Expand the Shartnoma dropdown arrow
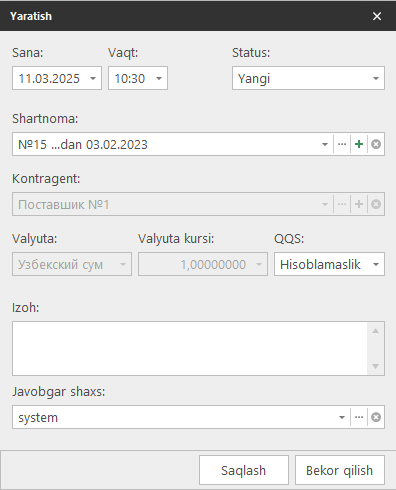This screenshot has width=396, height=490. pos(325,144)
